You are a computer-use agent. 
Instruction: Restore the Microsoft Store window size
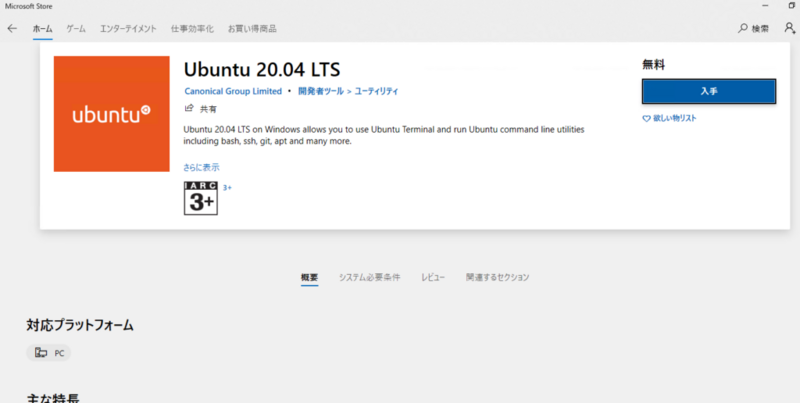792,6
